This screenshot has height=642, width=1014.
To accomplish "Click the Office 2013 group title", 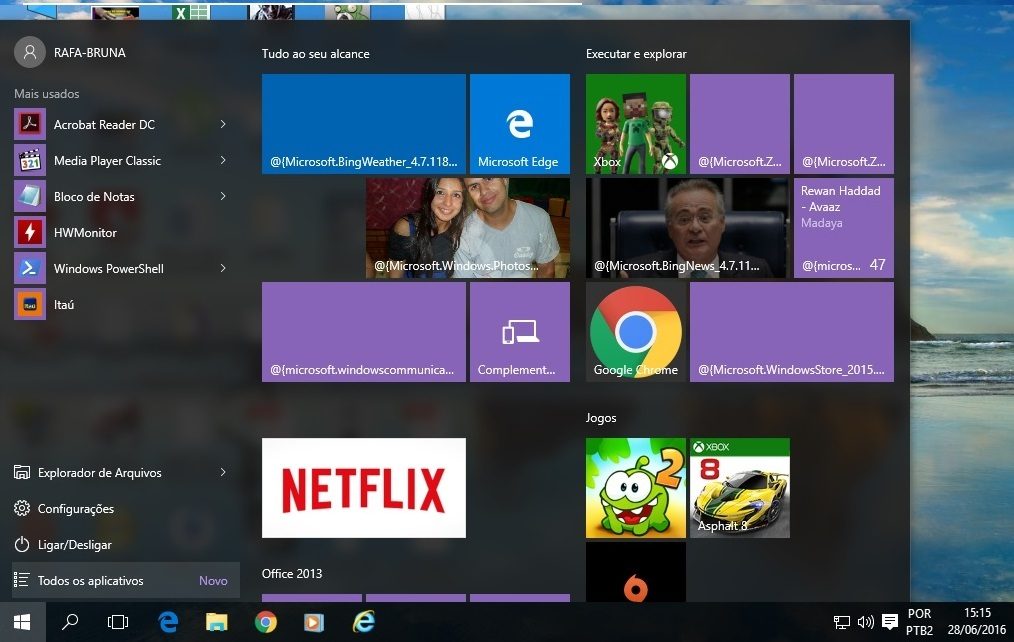I will click(x=292, y=573).
